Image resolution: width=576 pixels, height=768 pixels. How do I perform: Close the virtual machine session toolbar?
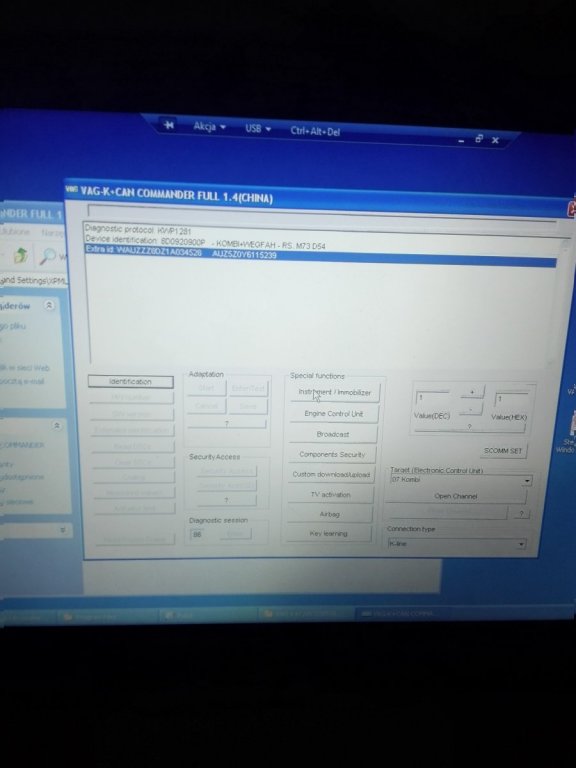(x=495, y=141)
